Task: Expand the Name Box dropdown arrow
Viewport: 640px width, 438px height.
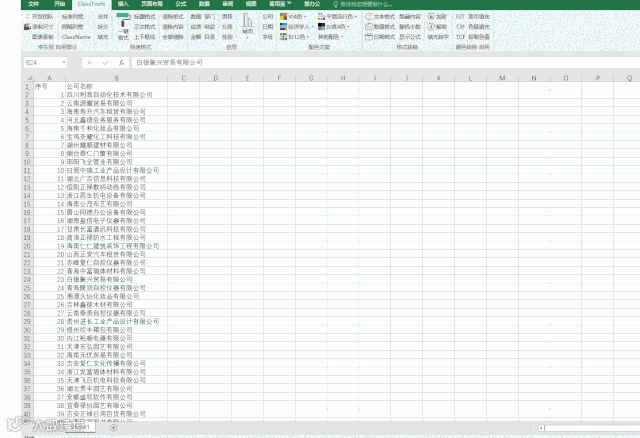Action: point(64,62)
